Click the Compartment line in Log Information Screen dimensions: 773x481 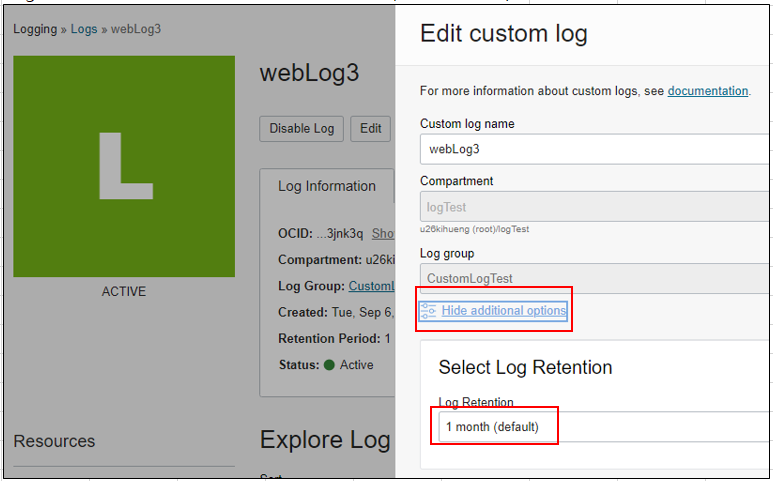tap(336, 260)
